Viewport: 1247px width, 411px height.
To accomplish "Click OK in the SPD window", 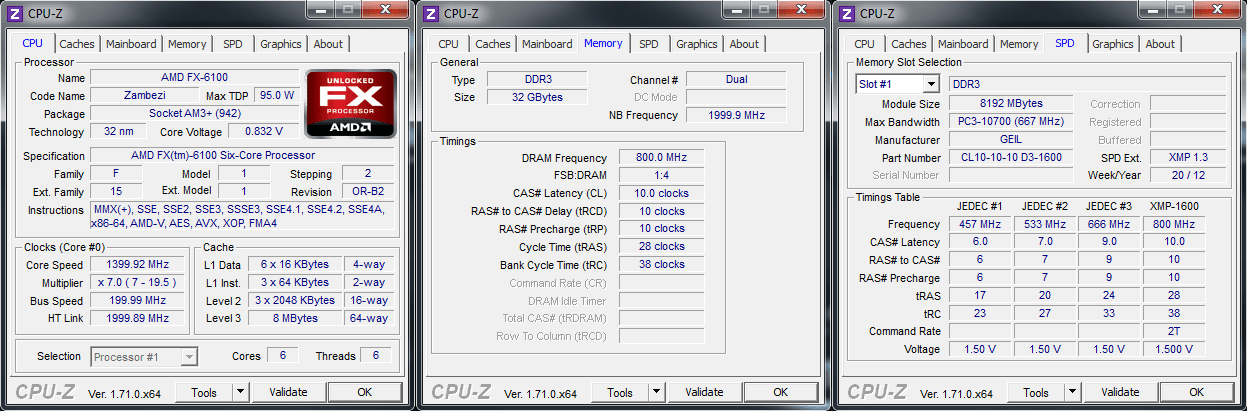I will (1196, 392).
